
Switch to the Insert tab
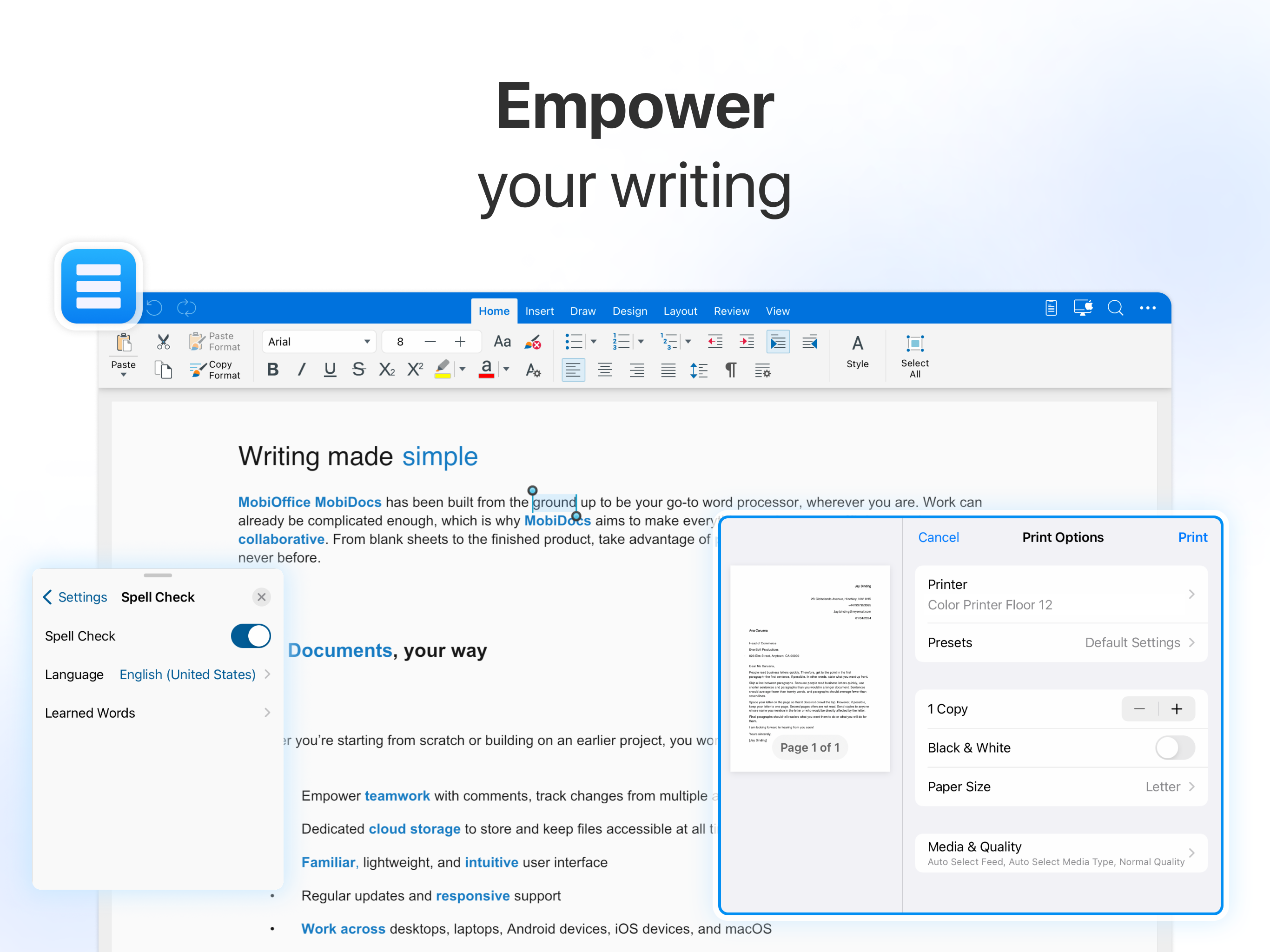pos(540,311)
